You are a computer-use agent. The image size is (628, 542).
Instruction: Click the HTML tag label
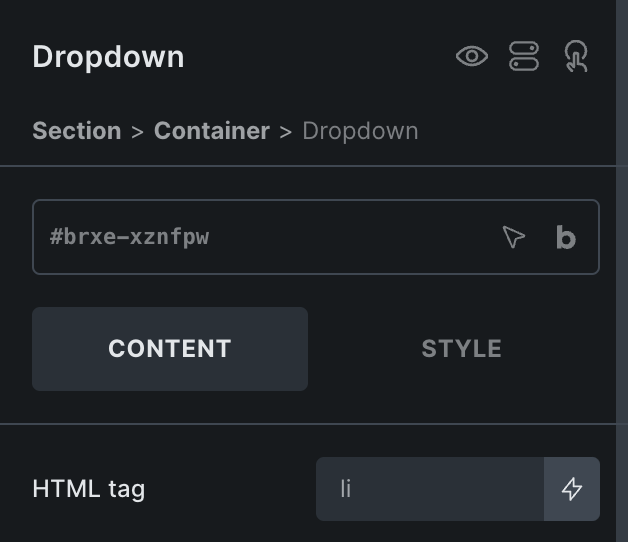(89, 489)
